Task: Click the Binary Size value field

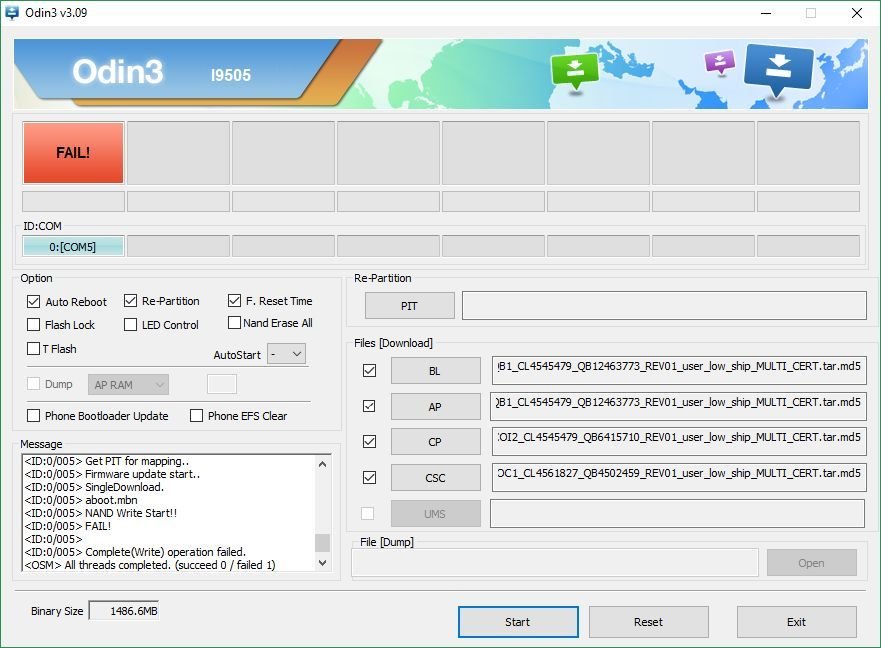Action: coord(124,611)
